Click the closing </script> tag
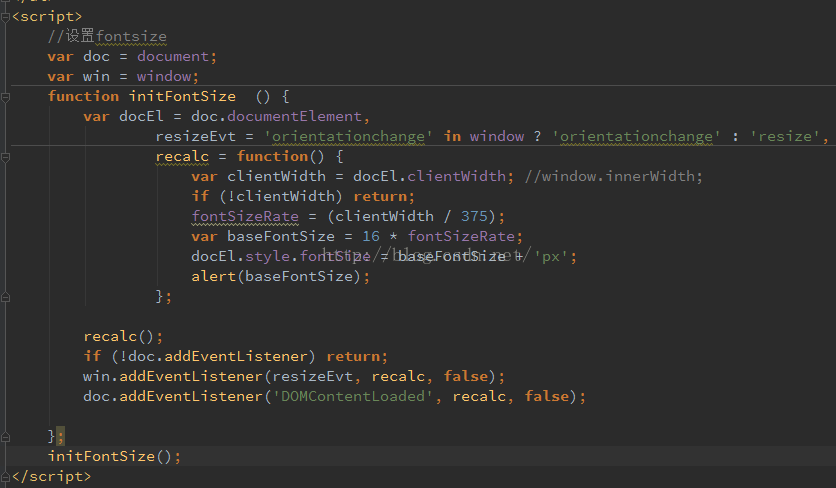836x488 pixels. coord(51,476)
